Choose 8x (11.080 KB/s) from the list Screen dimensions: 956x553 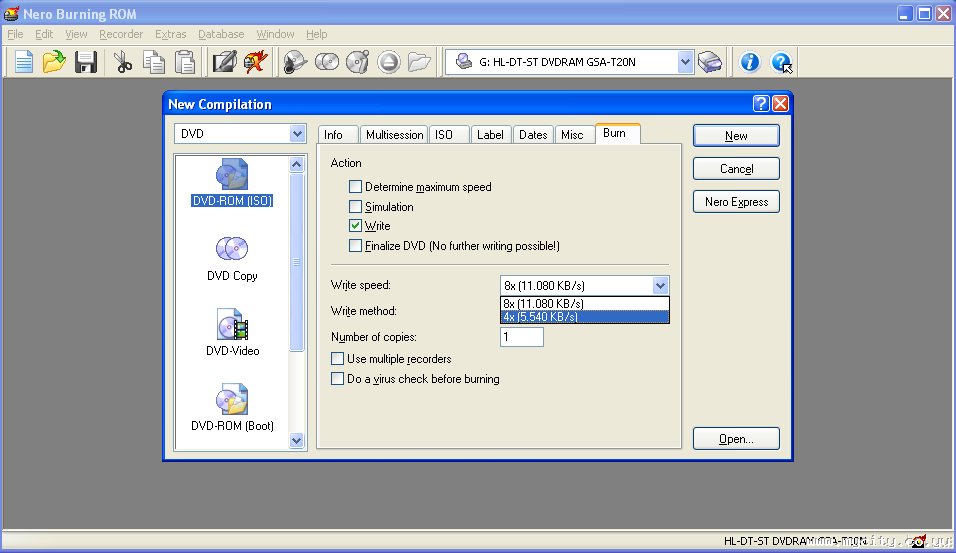tap(585, 303)
